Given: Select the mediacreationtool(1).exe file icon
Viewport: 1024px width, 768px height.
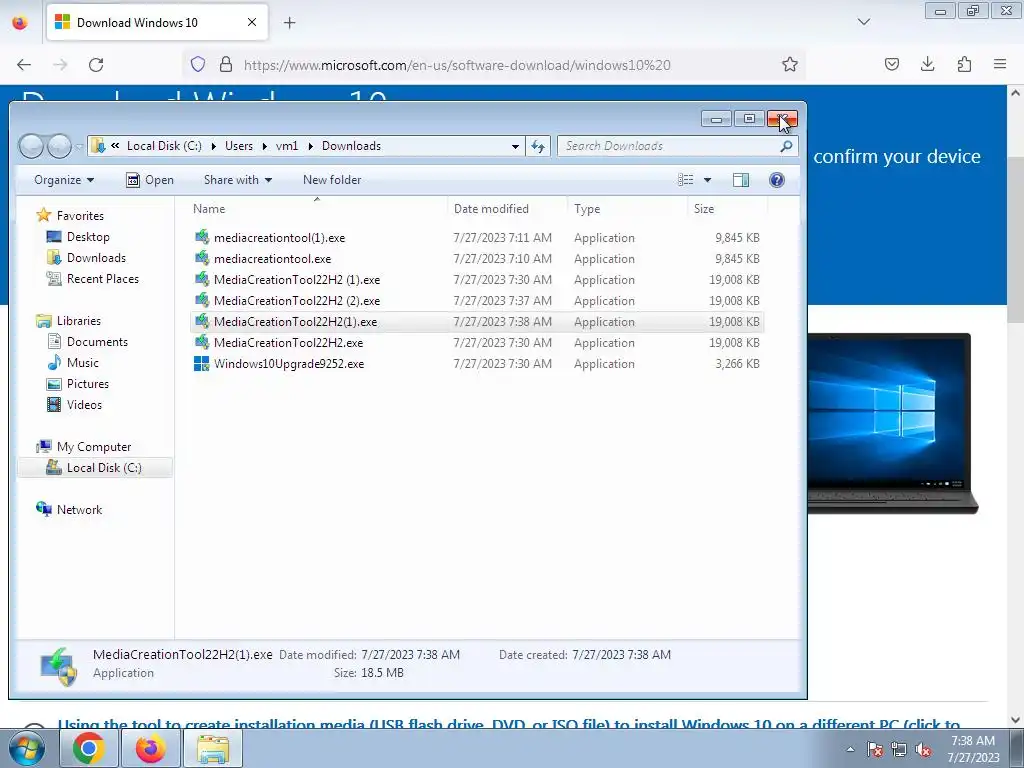Looking at the screenshot, I should 202,237.
